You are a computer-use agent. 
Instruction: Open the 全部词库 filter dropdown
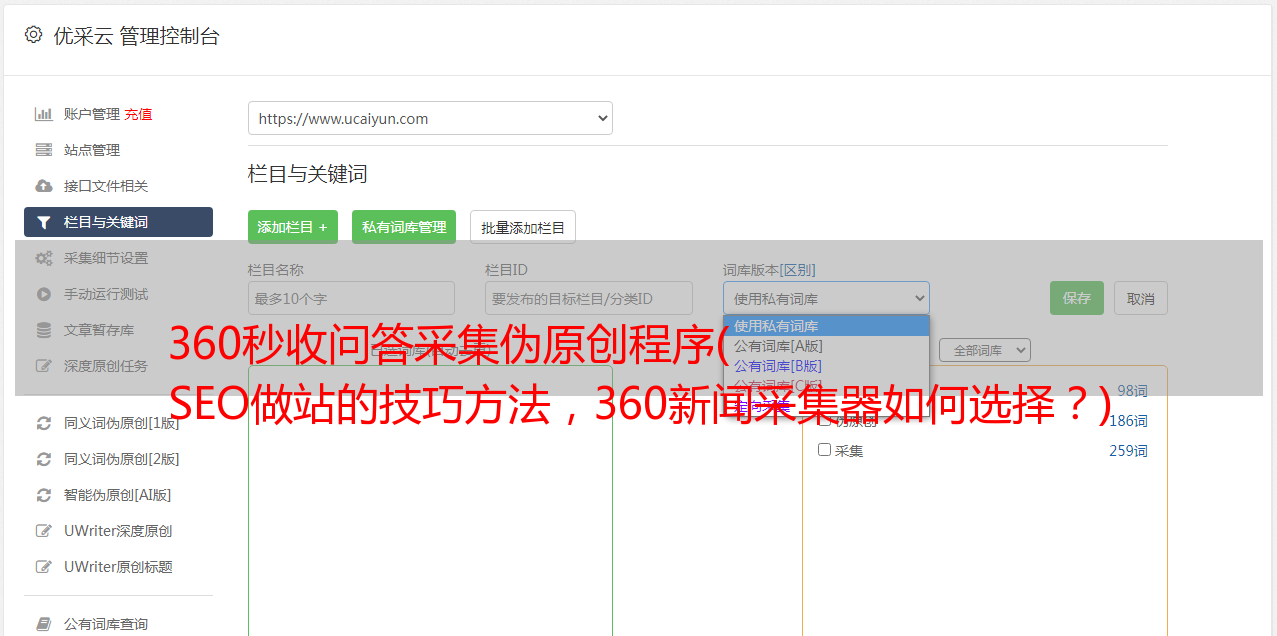coord(984,350)
